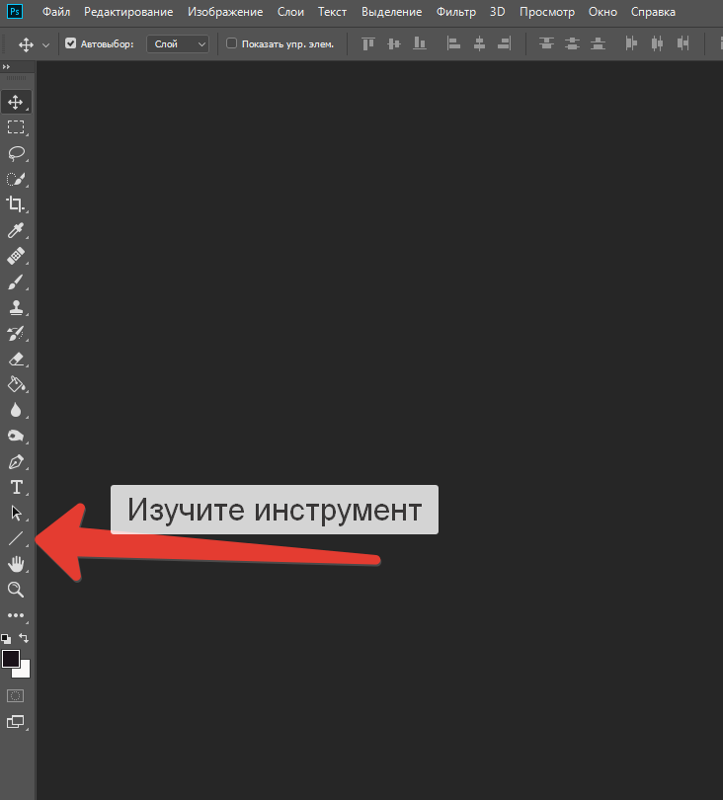Distribute top edges of layers

click(x=546, y=44)
